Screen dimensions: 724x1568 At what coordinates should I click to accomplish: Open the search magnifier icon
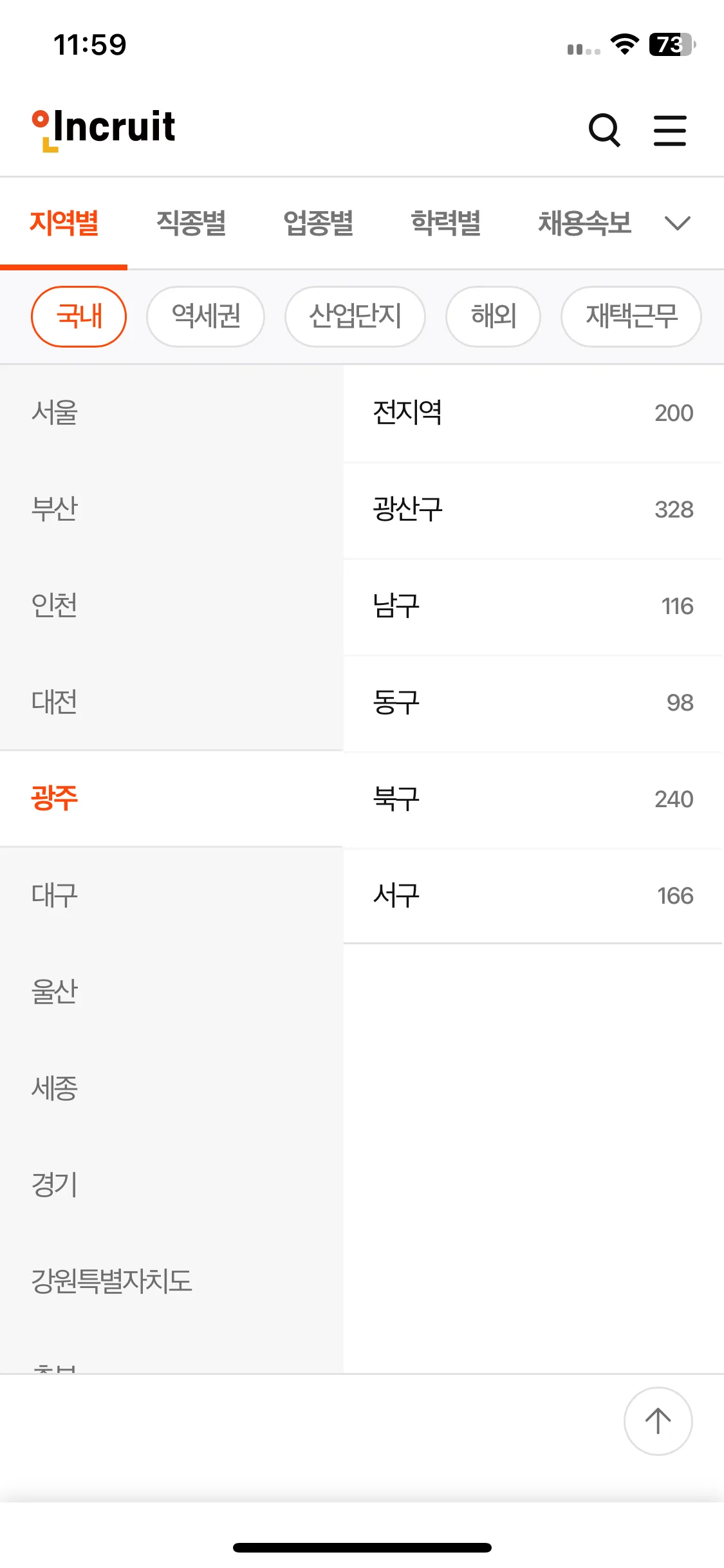(604, 130)
